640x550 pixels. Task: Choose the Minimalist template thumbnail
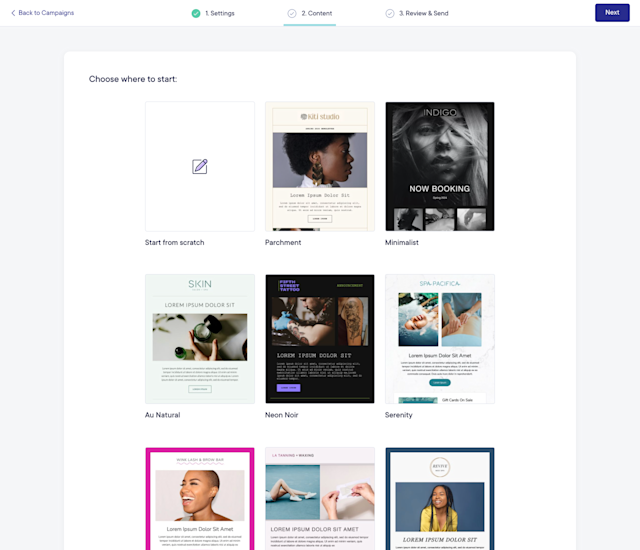click(440, 166)
